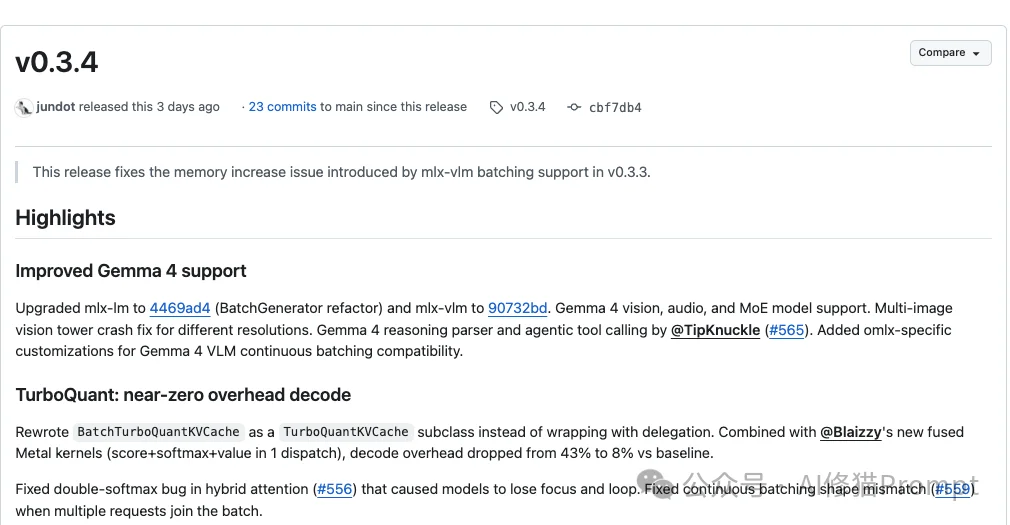Screen dimensions: 1010x525
Task: Open the 23 commits link
Action: pyautogui.click(x=282, y=107)
